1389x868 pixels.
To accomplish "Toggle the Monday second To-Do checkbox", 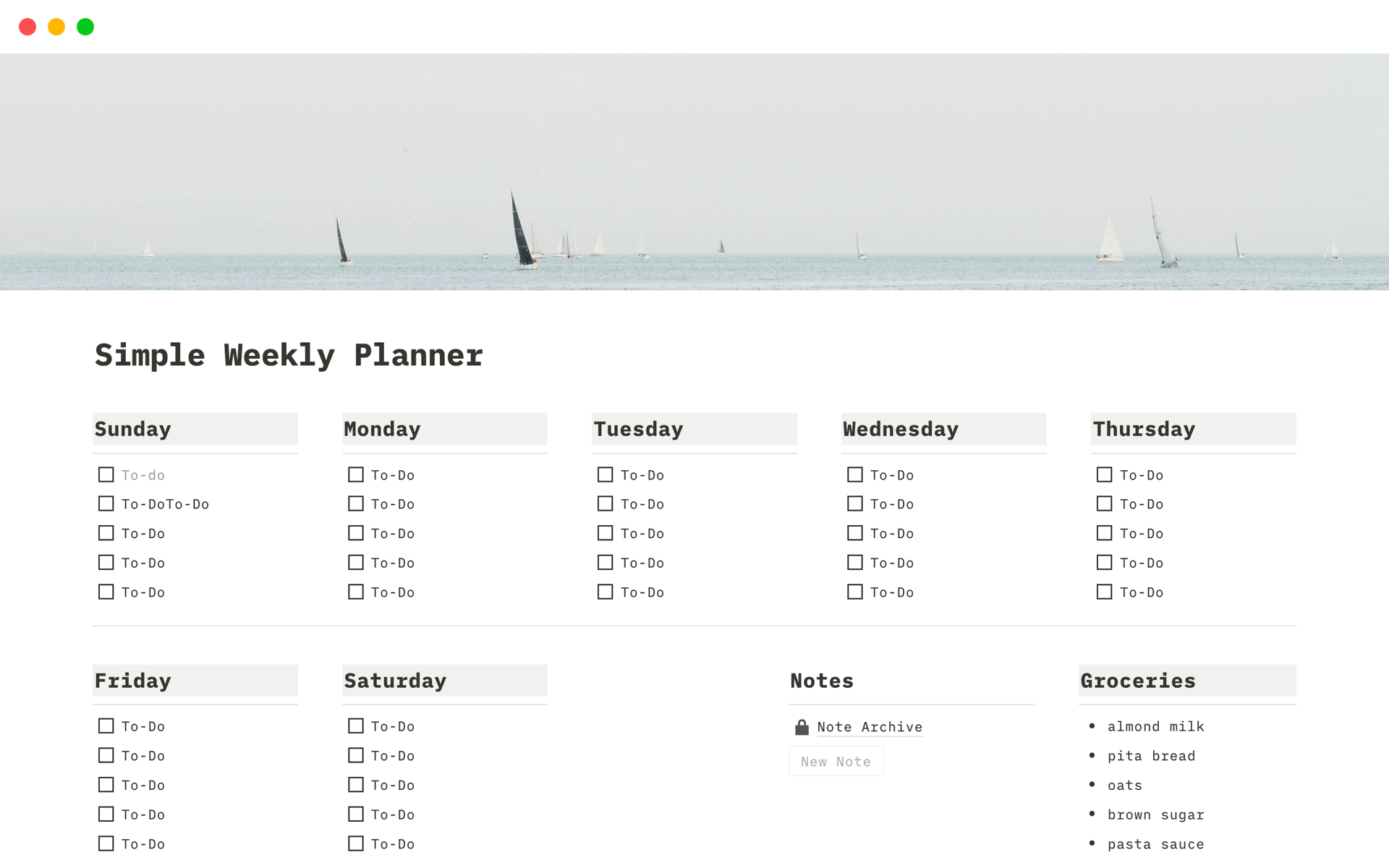I will point(356,503).
